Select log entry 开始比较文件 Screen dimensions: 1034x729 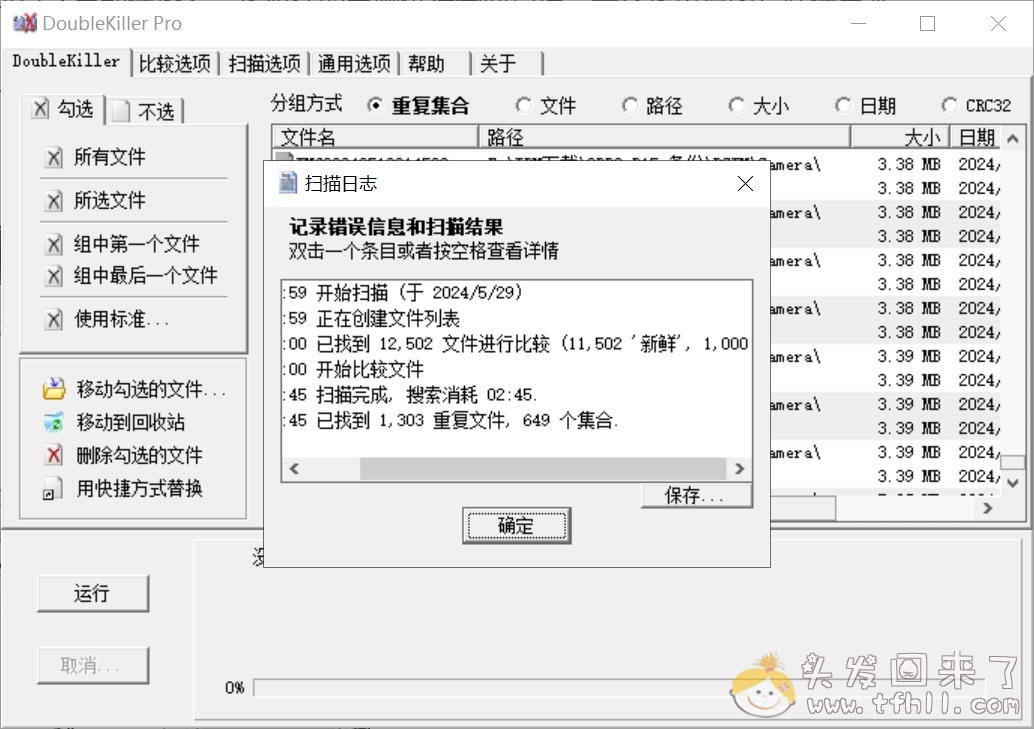click(516, 369)
